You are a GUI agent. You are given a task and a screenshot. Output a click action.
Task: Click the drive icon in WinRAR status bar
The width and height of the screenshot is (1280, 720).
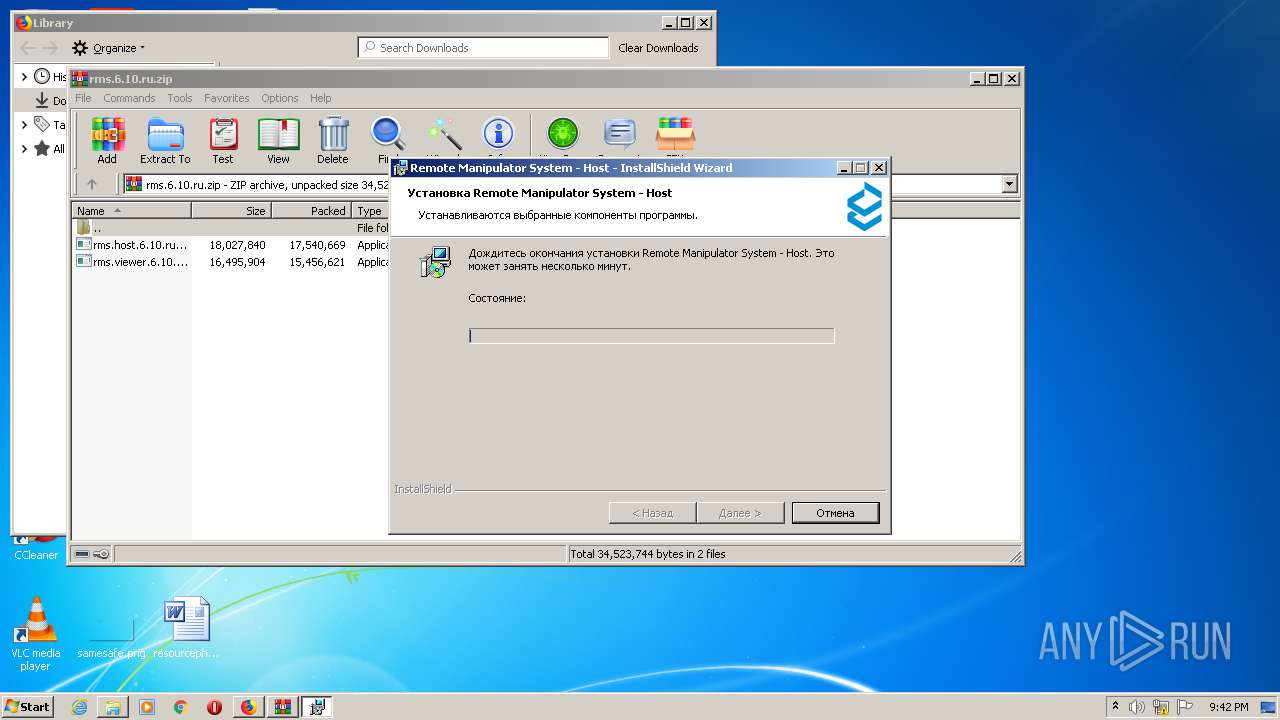tap(83, 554)
